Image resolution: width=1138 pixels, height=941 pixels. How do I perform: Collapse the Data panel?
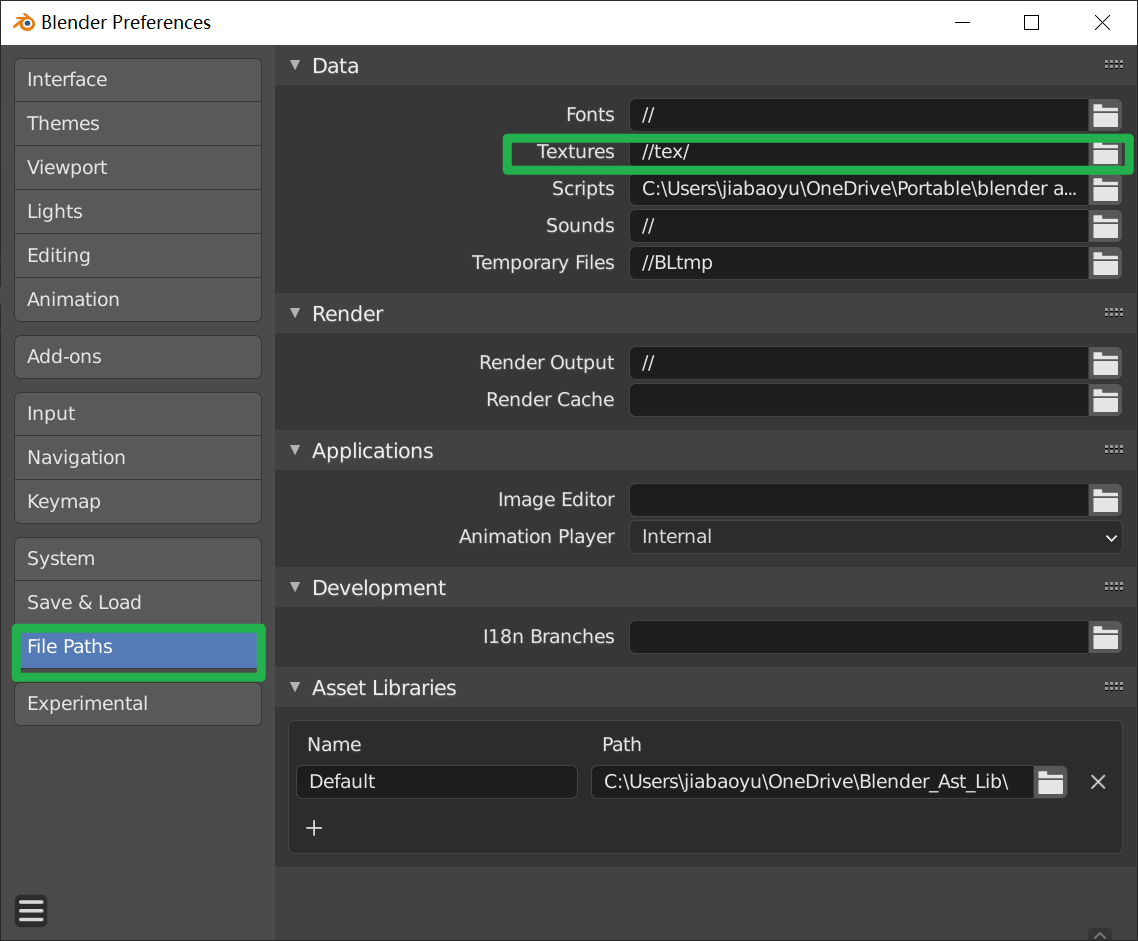[x=295, y=65]
